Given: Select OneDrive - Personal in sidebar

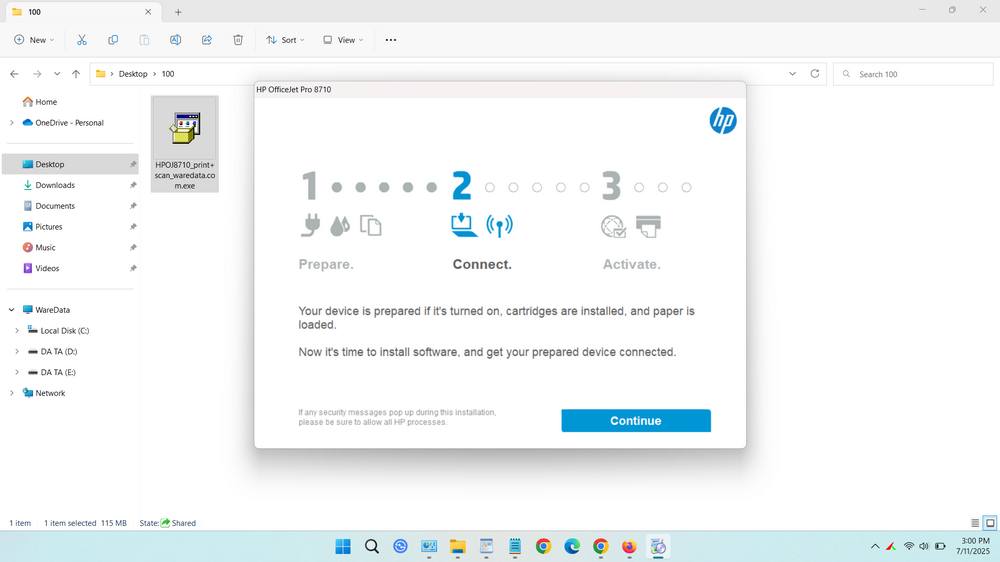Looking at the screenshot, I should [69, 122].
